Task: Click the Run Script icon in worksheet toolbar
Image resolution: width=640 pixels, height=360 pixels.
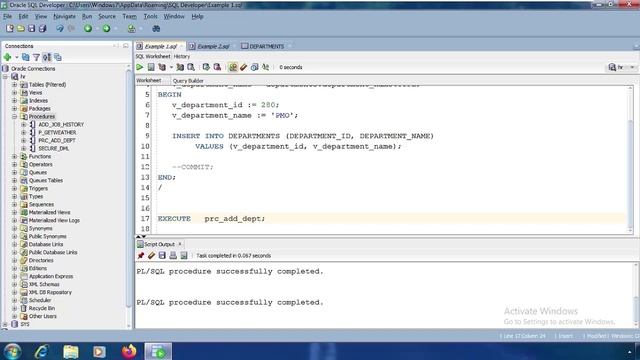Action: point(151,67)
